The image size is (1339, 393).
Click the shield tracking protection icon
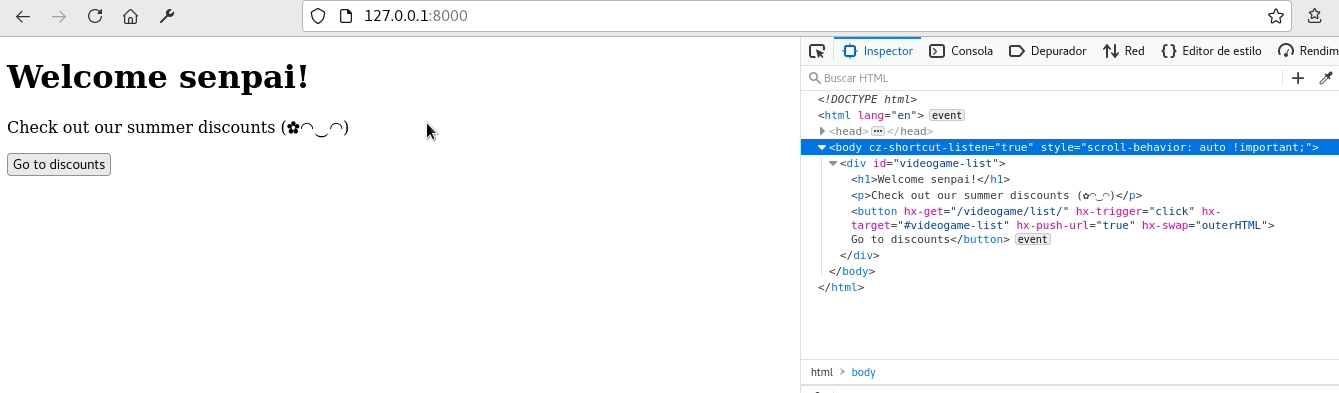tap(318, 16)
